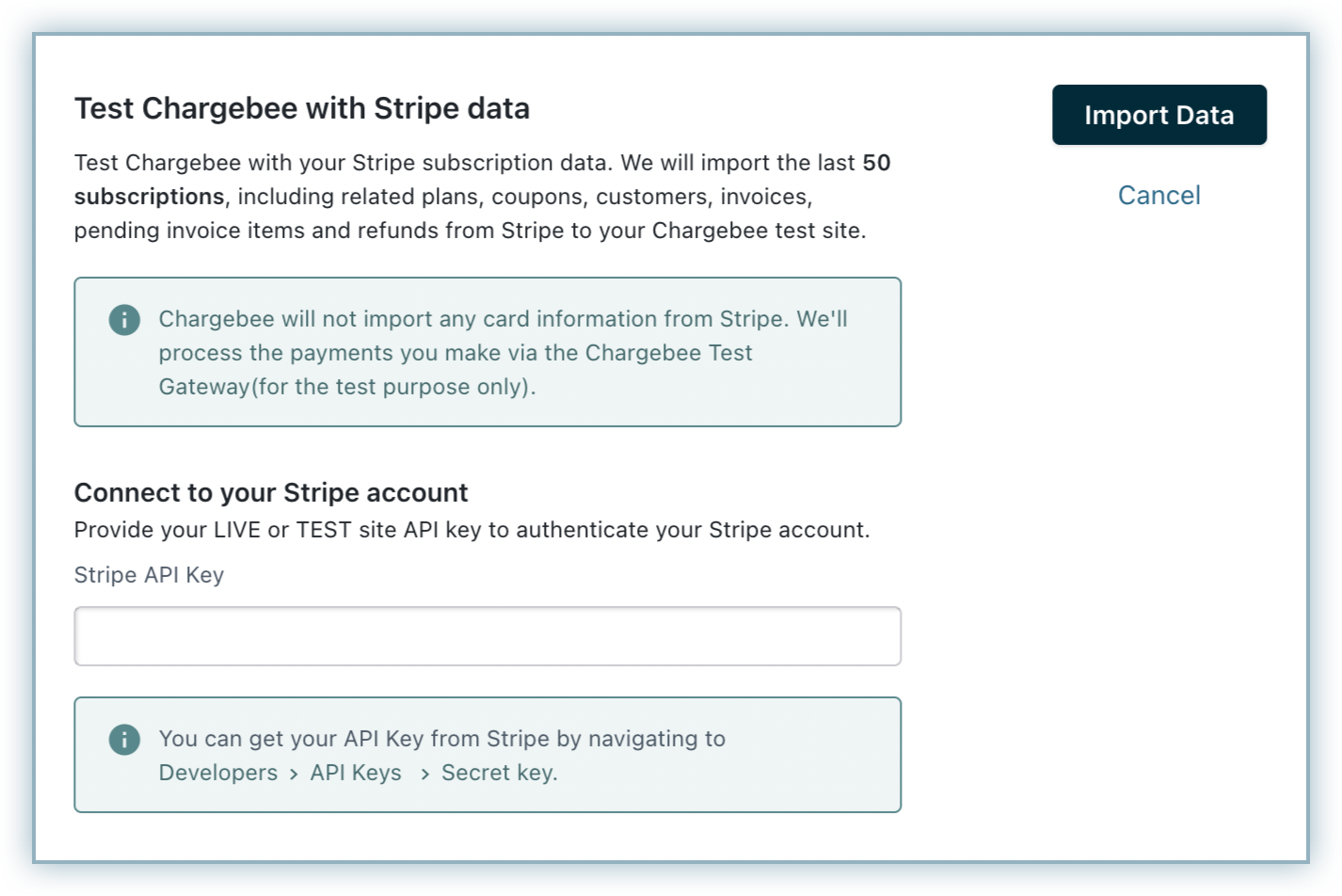Screen dimensions: 1342x896
Task: Click the Import Data button
Action: point(1158,115)
